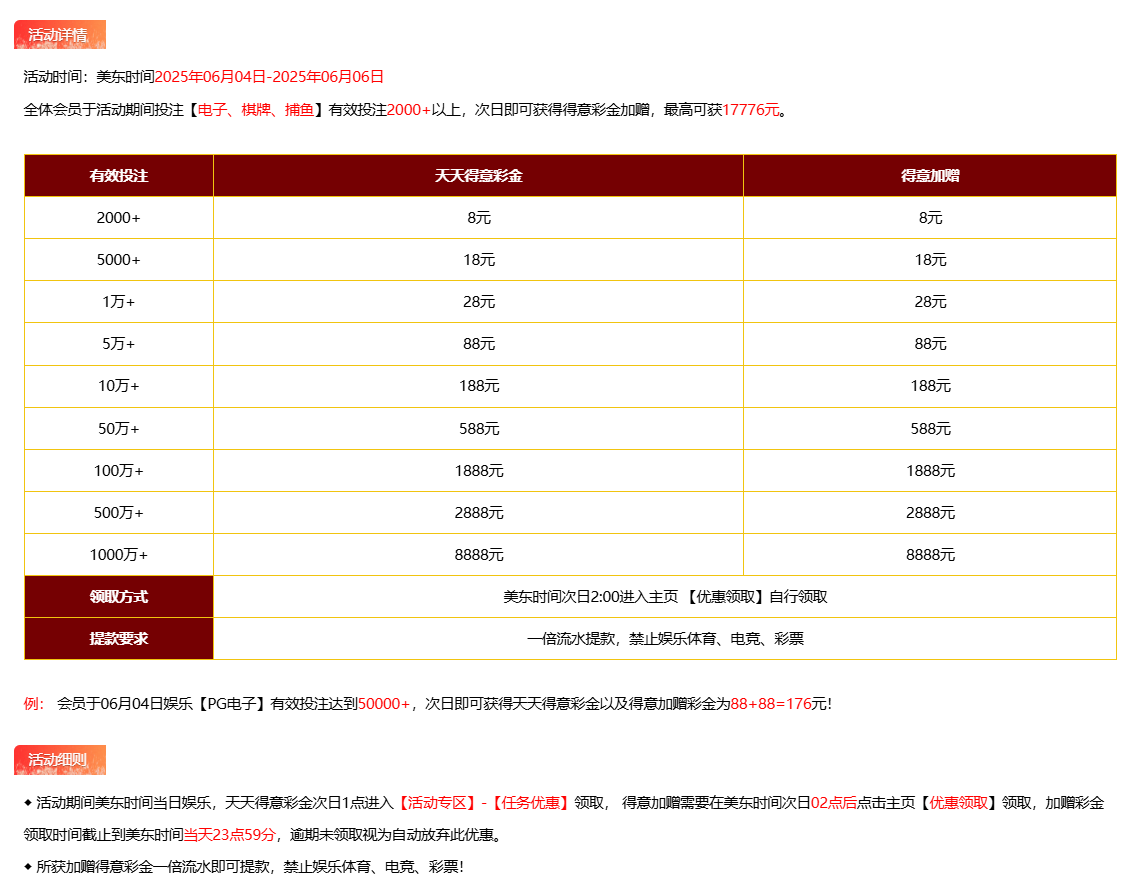The image size is (1133, 884).
Task: Click 88元 in the 天天得意彩金 column
Action: pos(478,343)
